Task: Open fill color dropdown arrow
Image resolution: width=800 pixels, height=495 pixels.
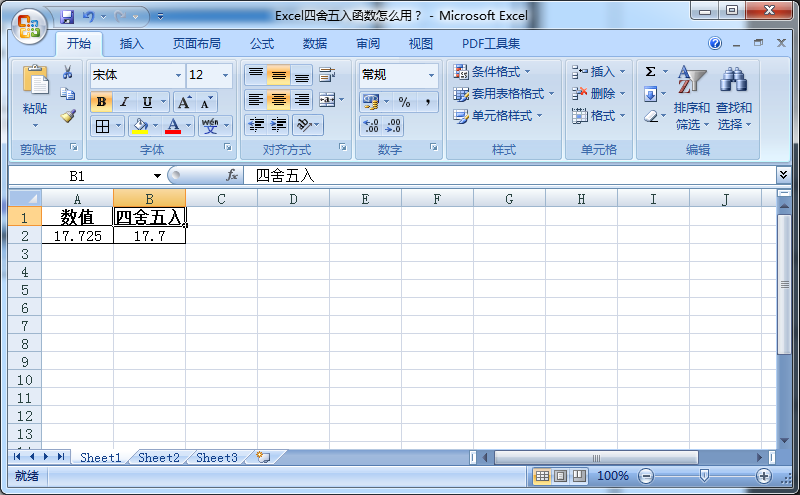Action: coord(156,126)
